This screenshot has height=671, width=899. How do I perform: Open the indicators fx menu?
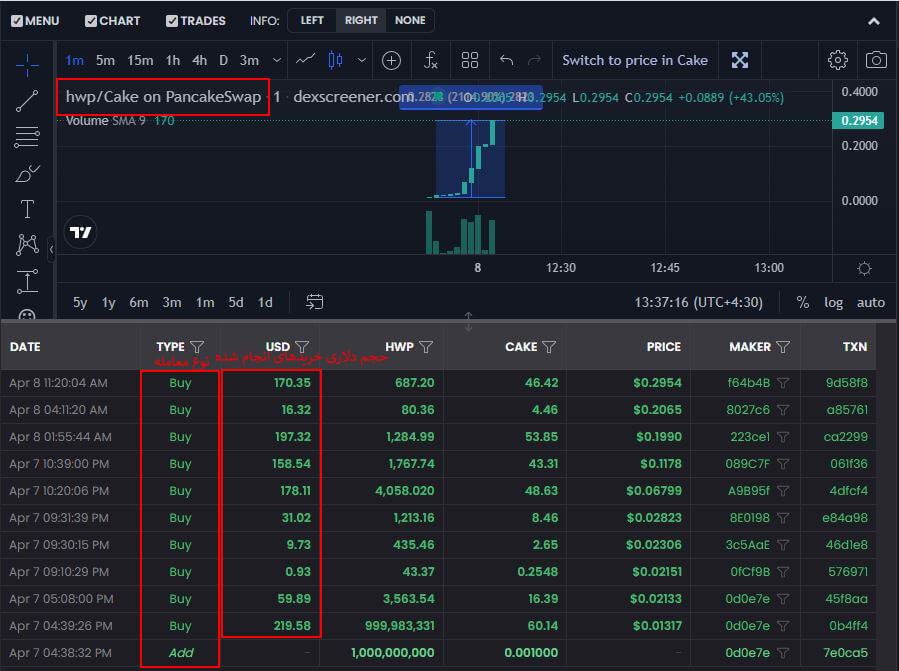click(x=431, y=60)
